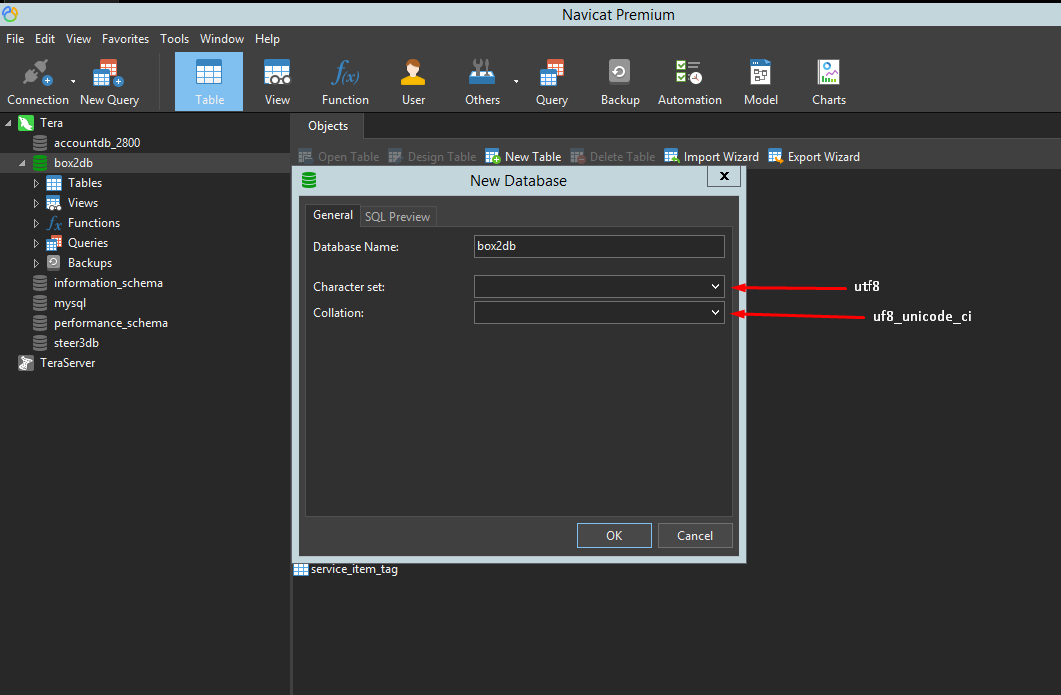
Task: Click Design Table in object toolbar
Action: pyautogui.click(x=432, y=157)
